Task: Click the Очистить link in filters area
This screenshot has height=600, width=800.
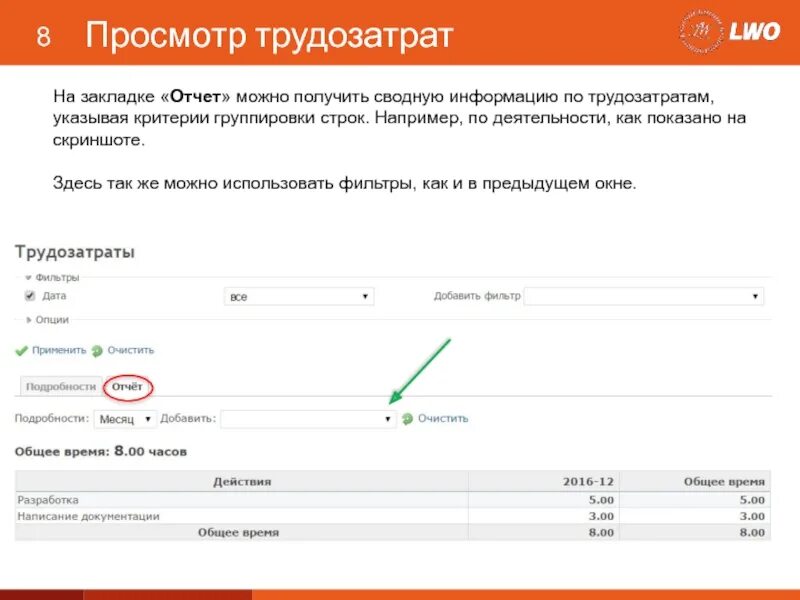Action: click(130, 351)
